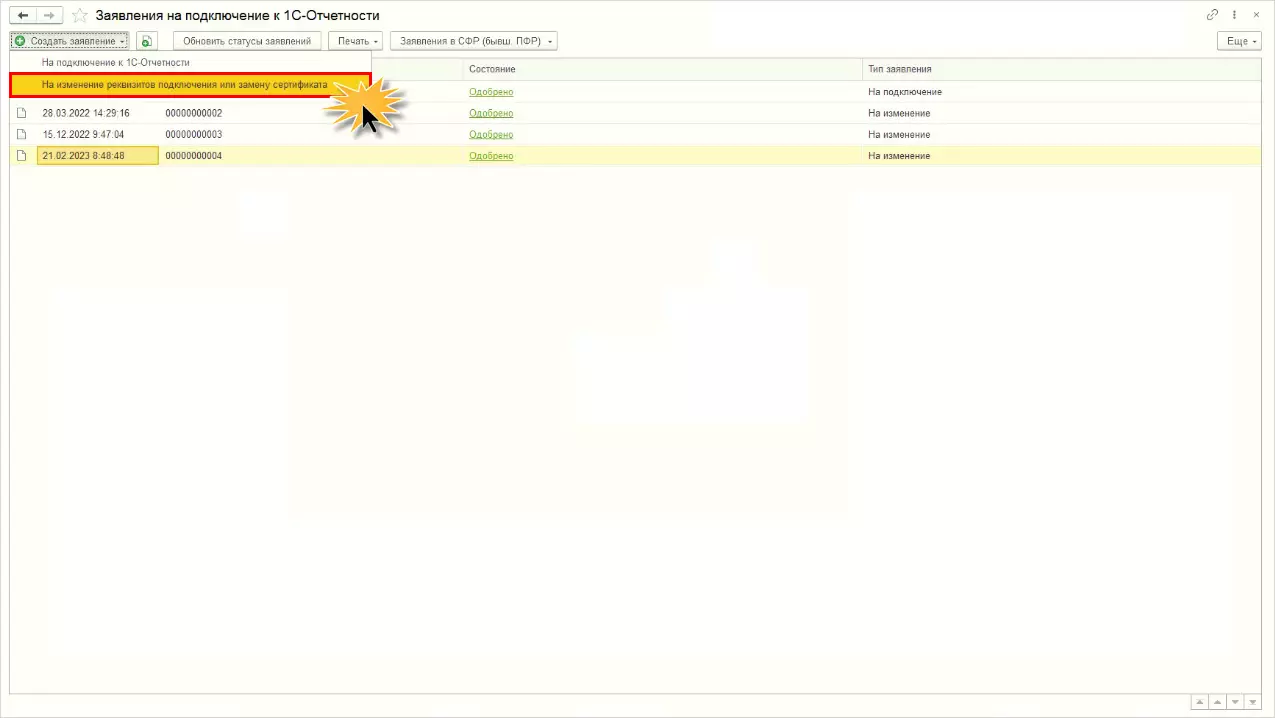Click document icon of row 15.12.2022
Viewport: 1275px width, 718px height.
(x=22, y=134)
